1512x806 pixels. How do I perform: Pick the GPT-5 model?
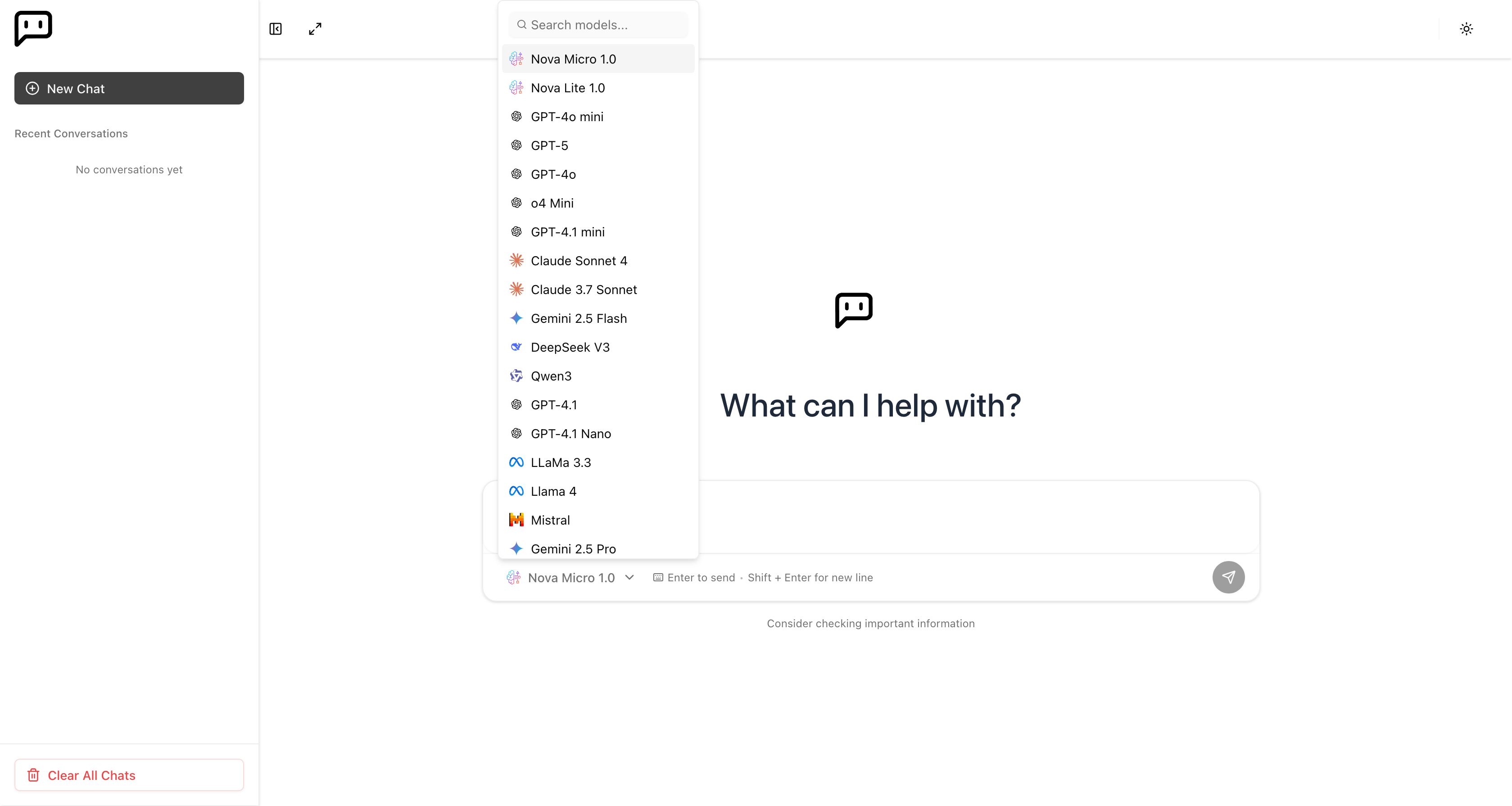pyautogui.click(x=598, y=145)
